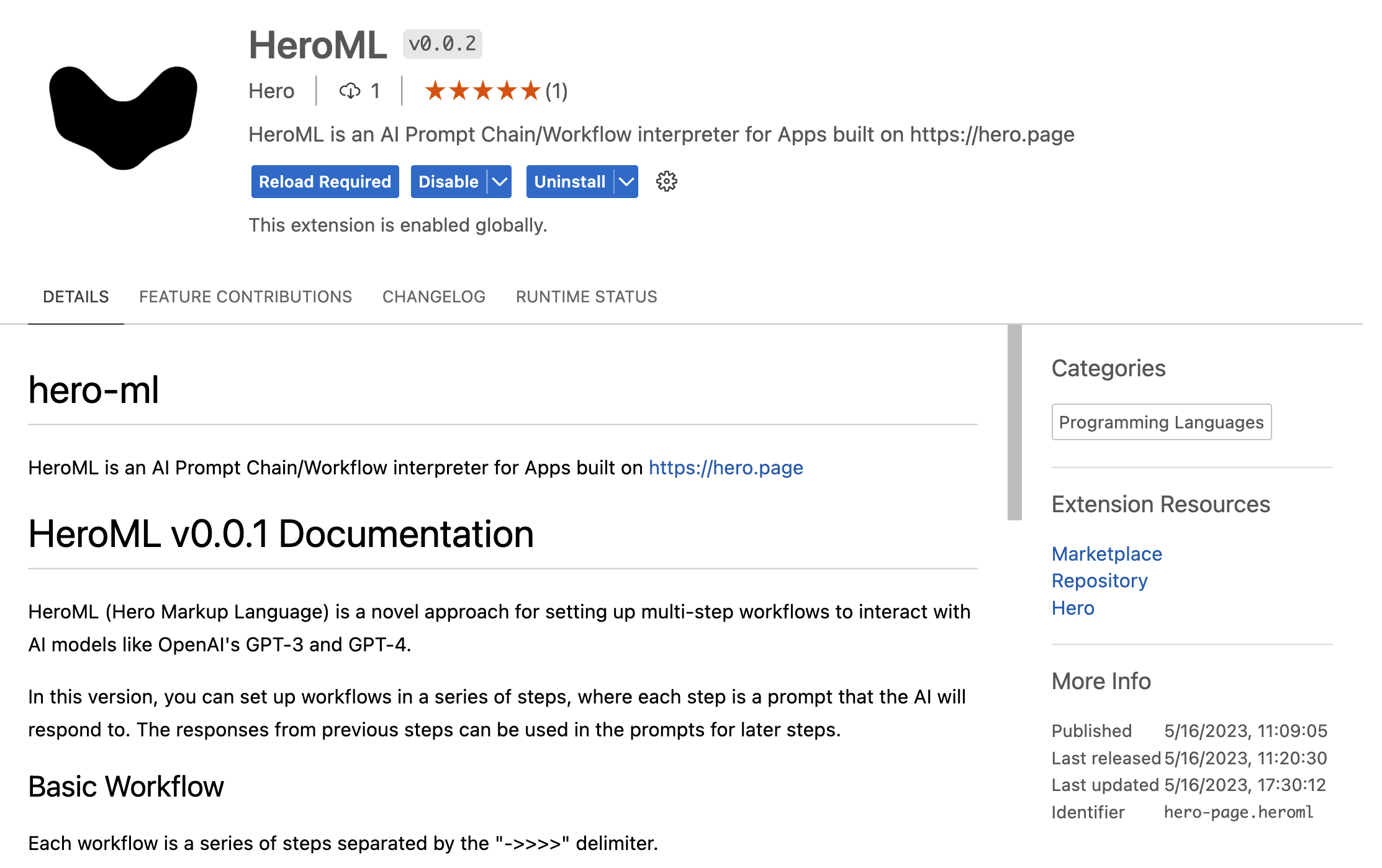Image resolution: width=1382 pixels, height=868 pixels.
Task: Open the Marketplace resource link
Action: pyautogui.click(x=1106, y=554)
